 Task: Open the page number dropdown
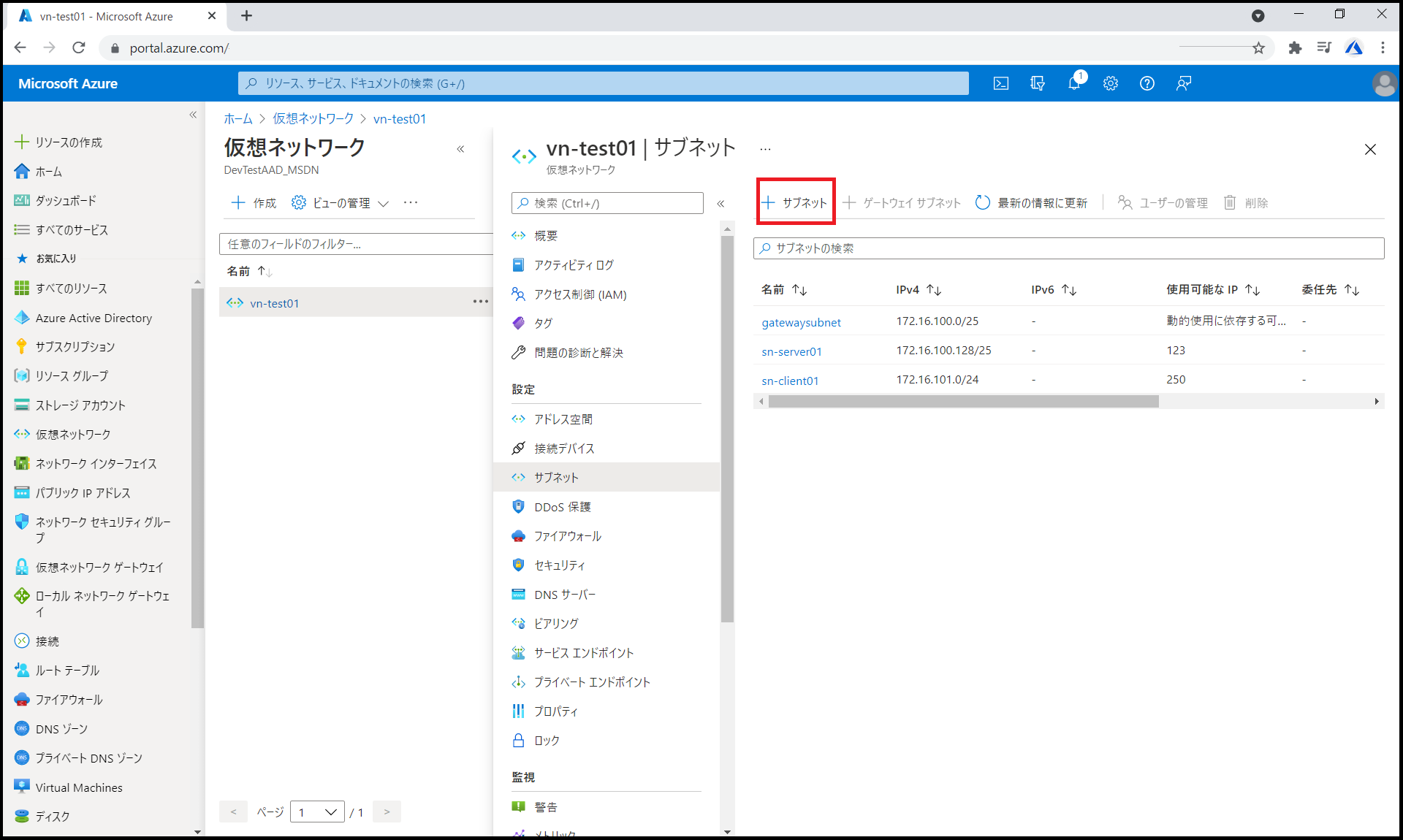click(x=317, y=812)
